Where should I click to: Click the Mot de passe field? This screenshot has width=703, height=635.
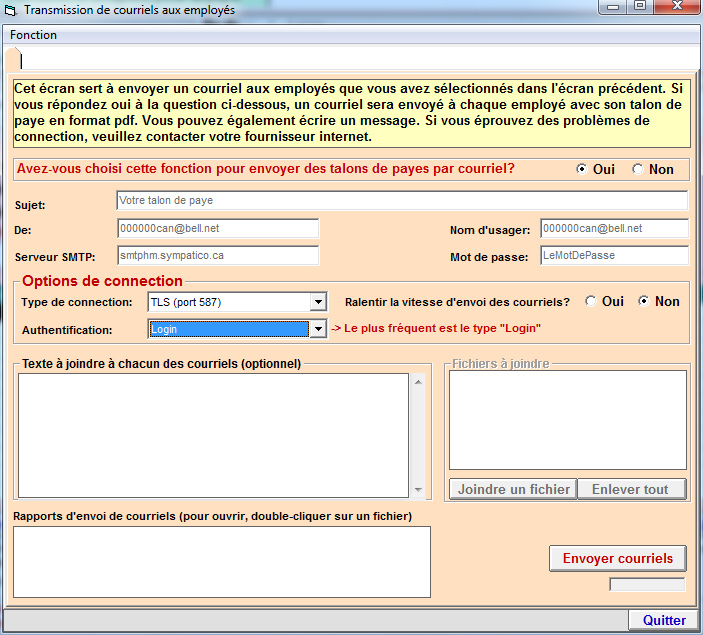pos(614,255)
